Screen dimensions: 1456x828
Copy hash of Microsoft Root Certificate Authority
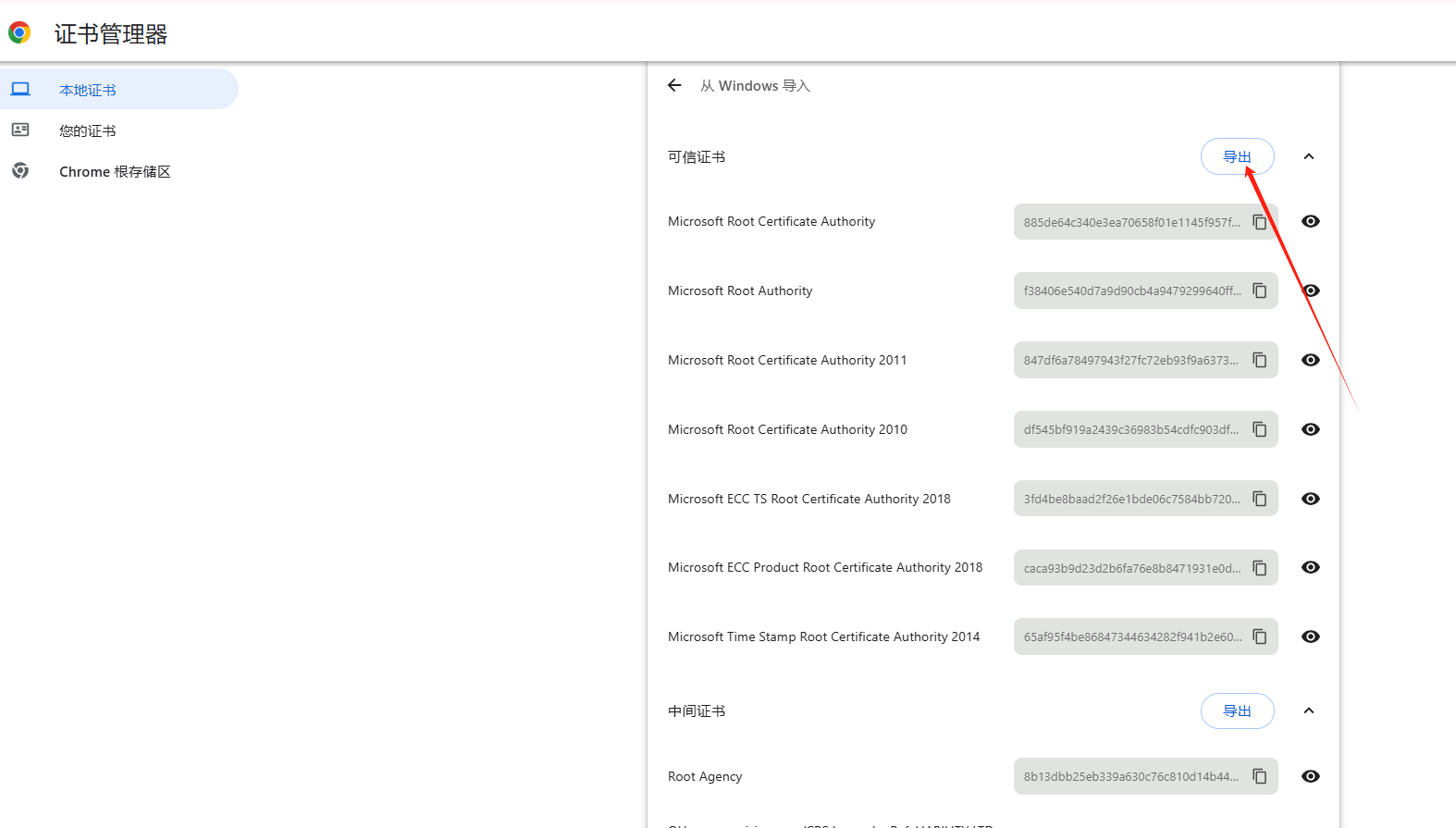point(1260,222)
